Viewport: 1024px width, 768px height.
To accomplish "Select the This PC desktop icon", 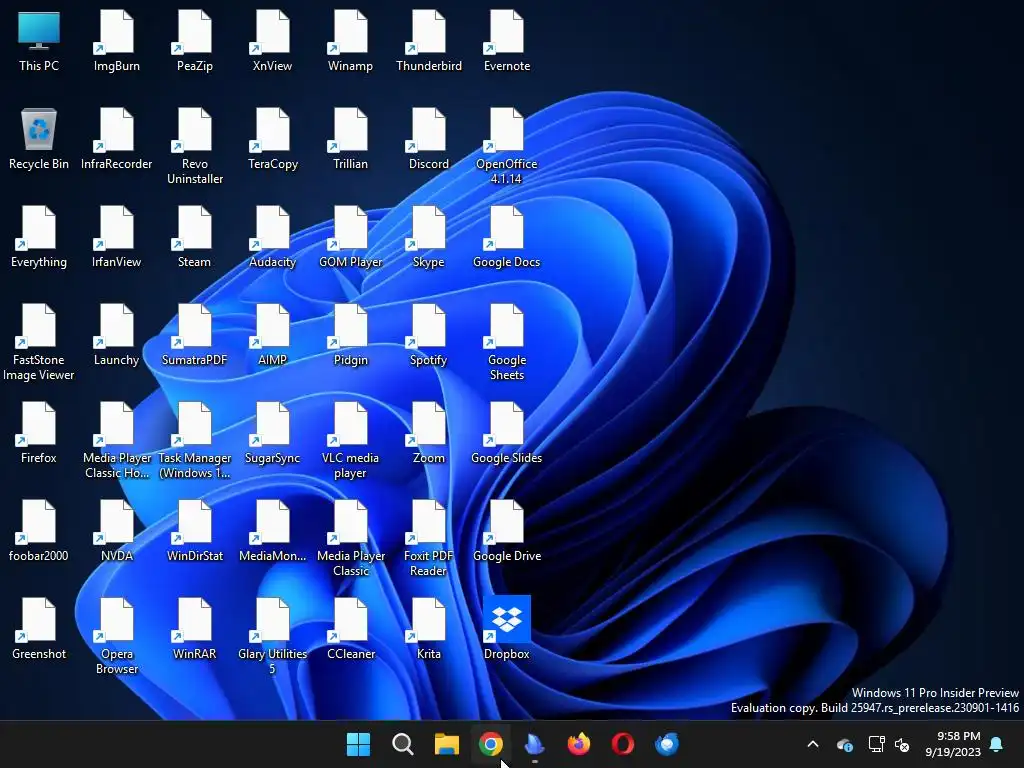I will click(39, 42).
